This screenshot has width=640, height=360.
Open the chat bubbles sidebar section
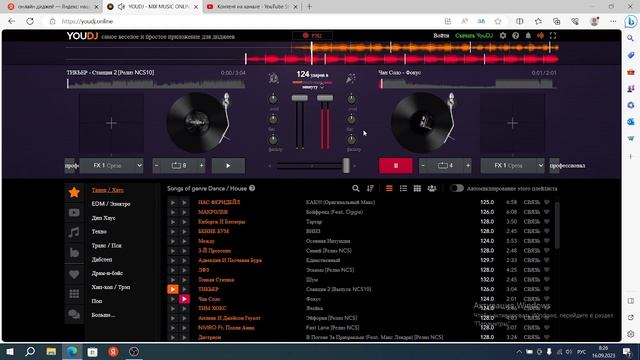(74, 314)
